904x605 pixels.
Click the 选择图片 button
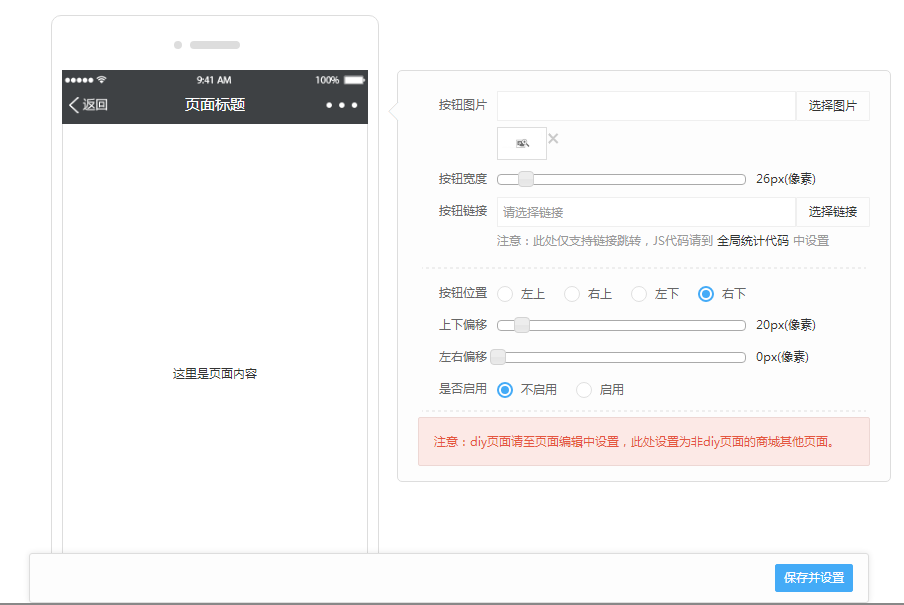click(833, 106)
